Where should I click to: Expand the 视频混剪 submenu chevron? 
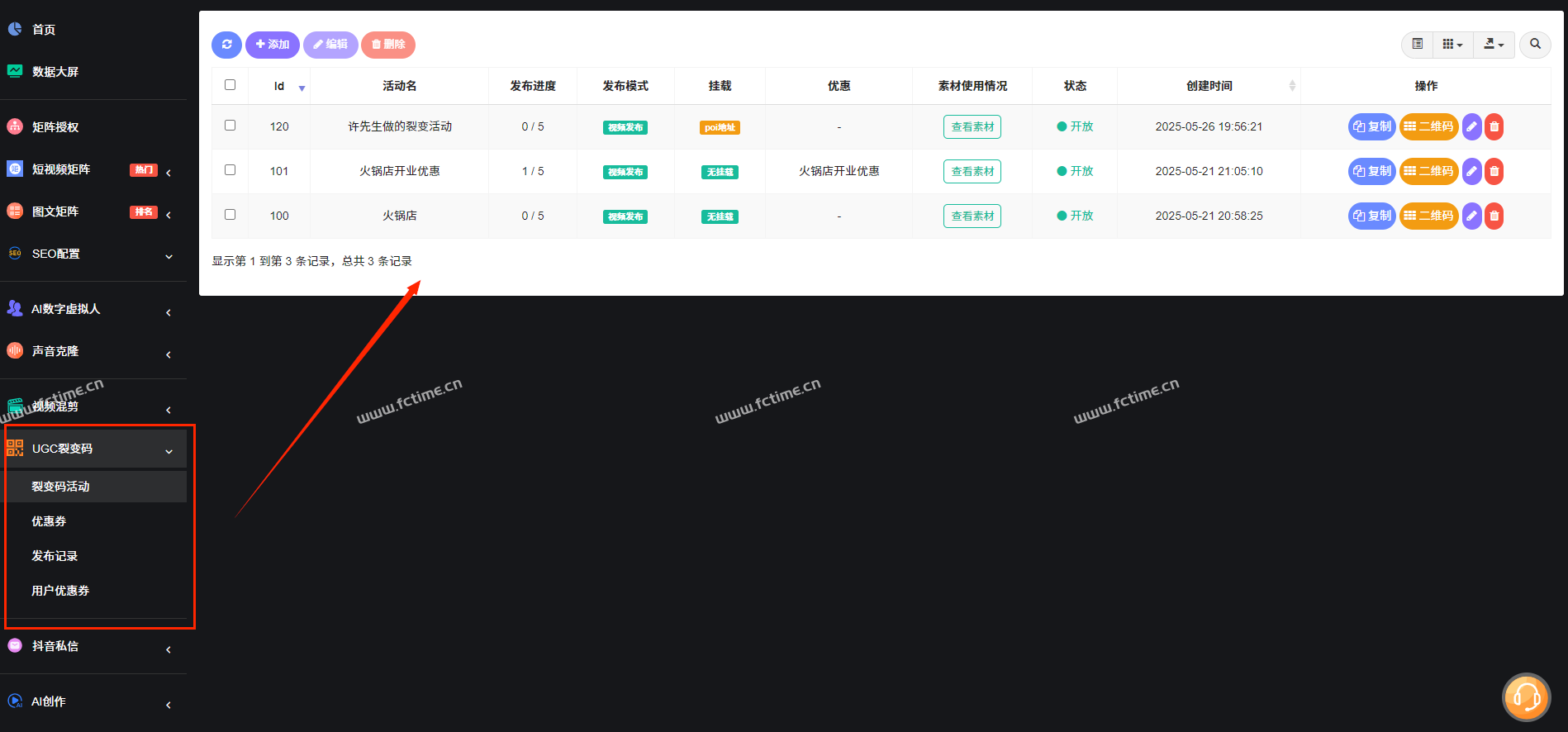pos(169,410)
